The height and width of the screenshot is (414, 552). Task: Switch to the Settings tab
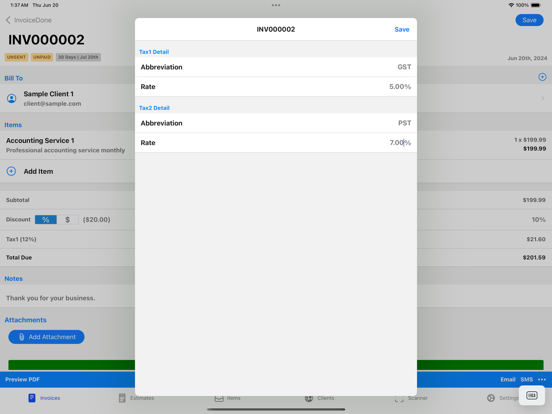point(503,398)
